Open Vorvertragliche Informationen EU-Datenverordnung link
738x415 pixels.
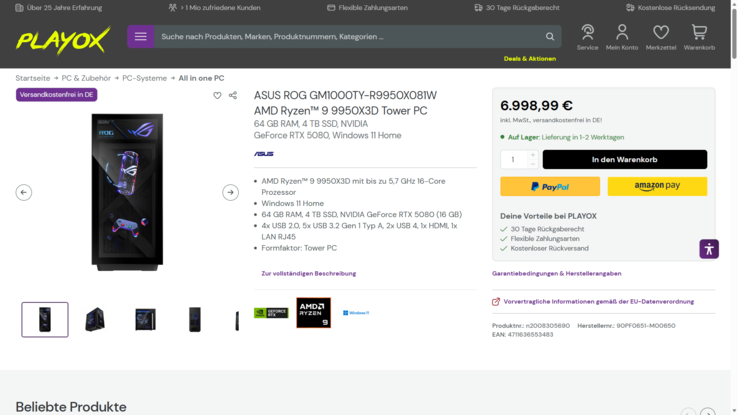[x=599, y=302]
